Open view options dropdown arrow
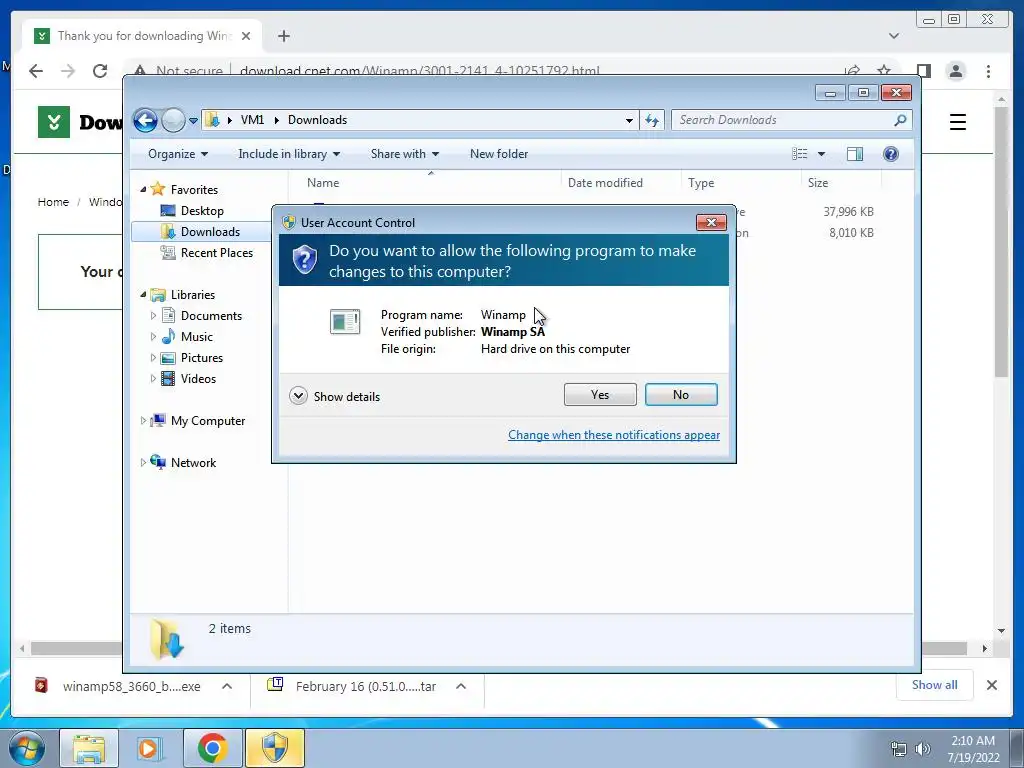The image size is (1024, 768). point(822,154)
